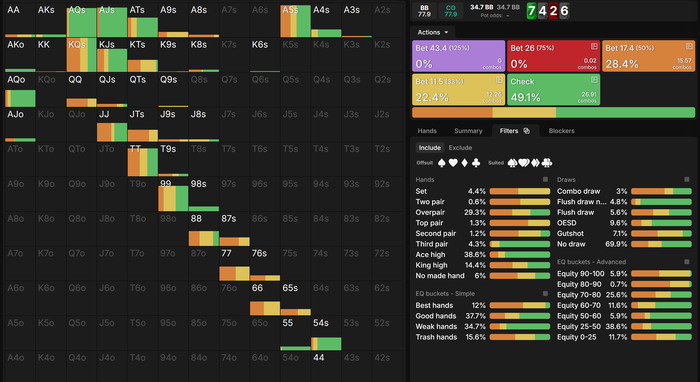Select the AA cell in hand matrix
700x382 pixels.
click(20, 21)
